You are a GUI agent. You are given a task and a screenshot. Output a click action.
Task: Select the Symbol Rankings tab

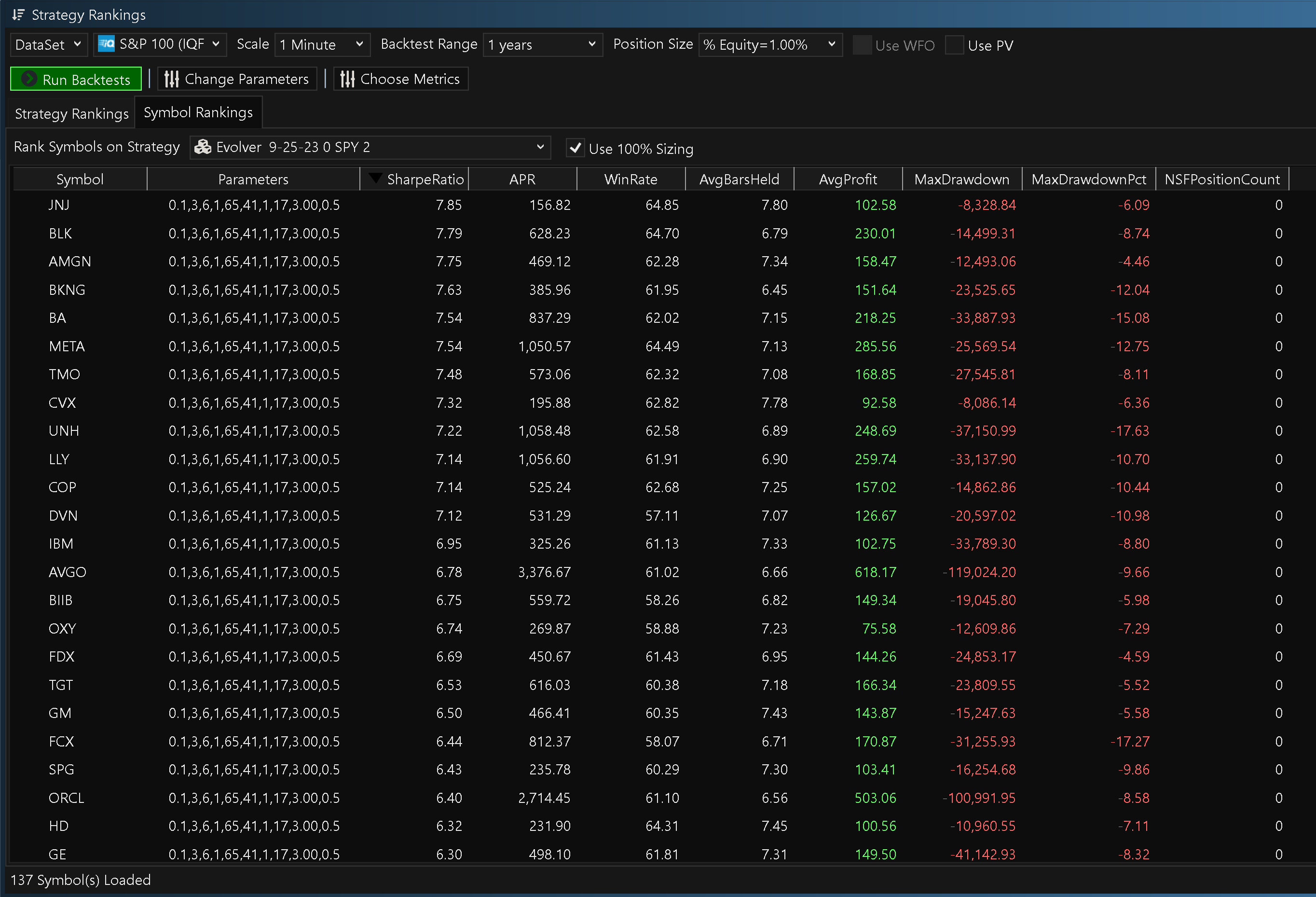pyautogui.click(x=198, y=113)
